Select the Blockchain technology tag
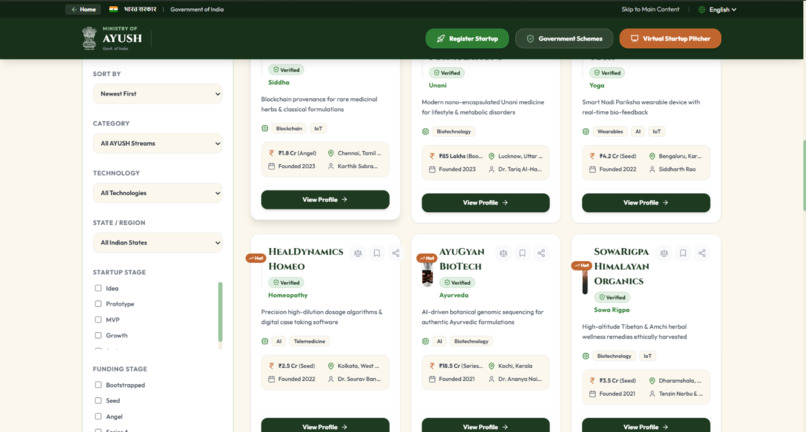806x432 pixels. 289,129
